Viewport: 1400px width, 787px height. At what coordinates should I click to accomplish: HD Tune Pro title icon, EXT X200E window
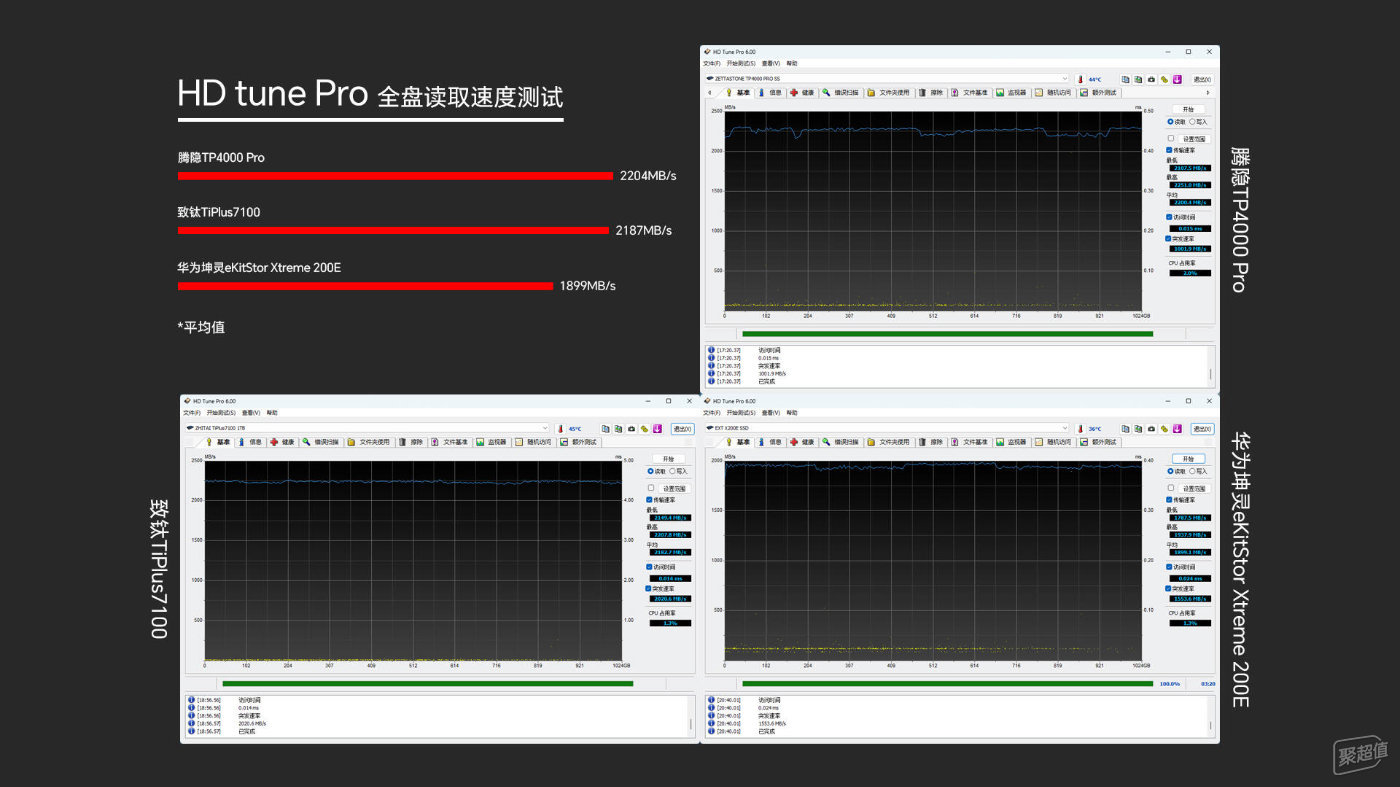707,401
